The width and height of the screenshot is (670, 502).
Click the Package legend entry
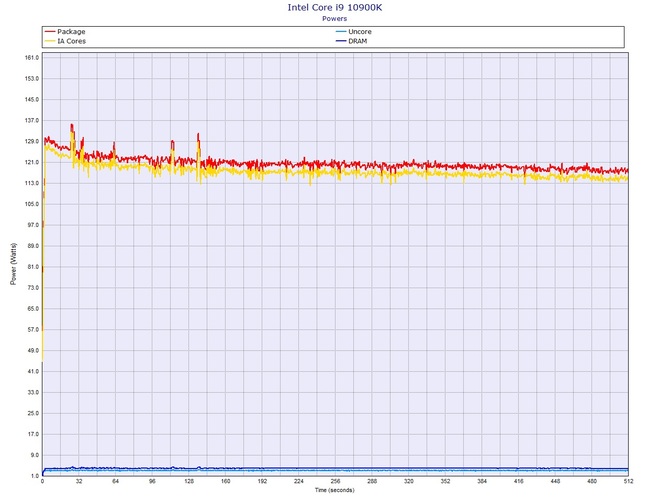[65, 32]
